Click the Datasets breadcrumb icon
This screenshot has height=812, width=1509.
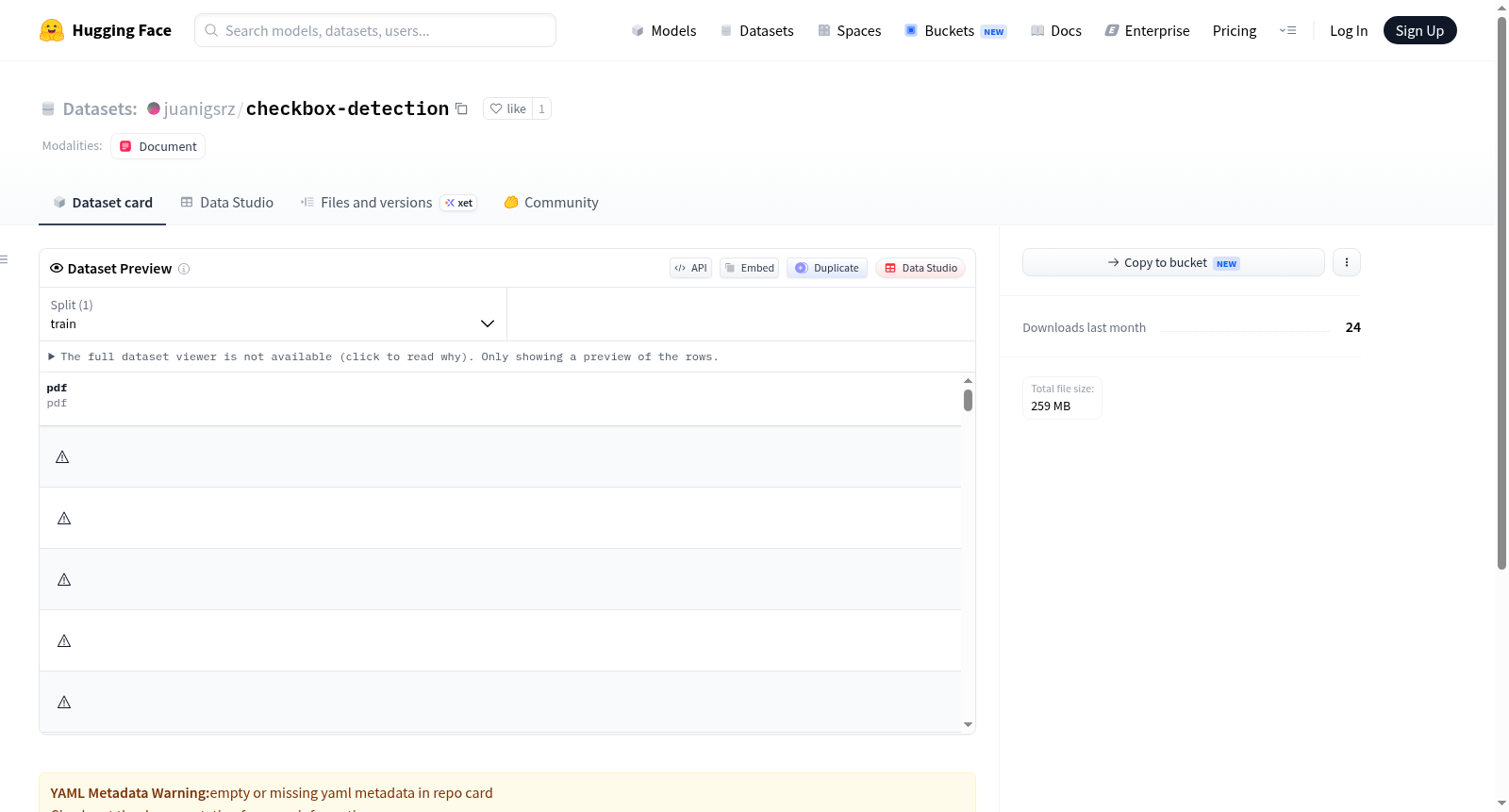[x=48, y=108]
